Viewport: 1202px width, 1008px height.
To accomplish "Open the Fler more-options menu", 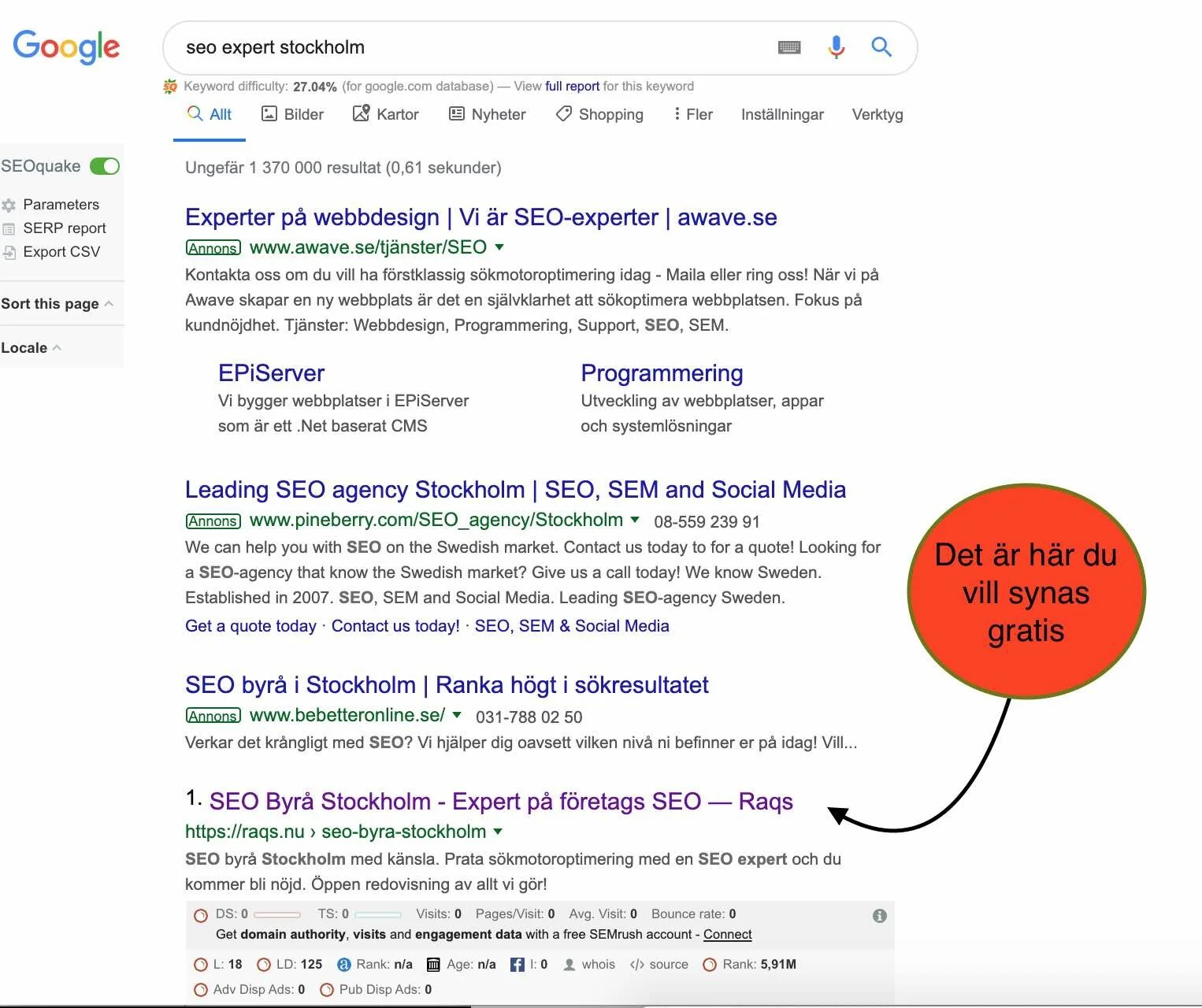I will 692,114.
